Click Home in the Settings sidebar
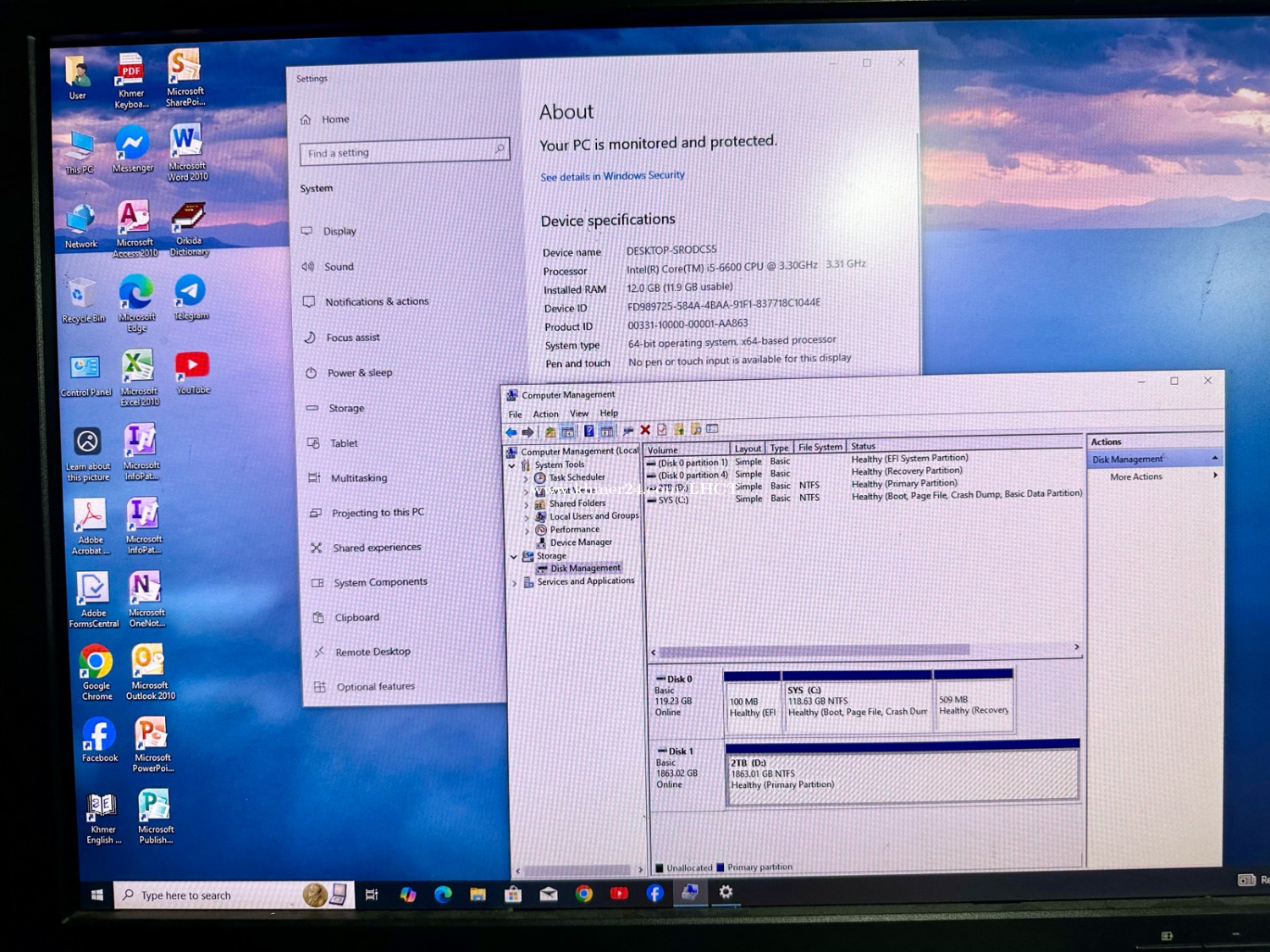Viewport: 1270px width, 952px height. 325,119
